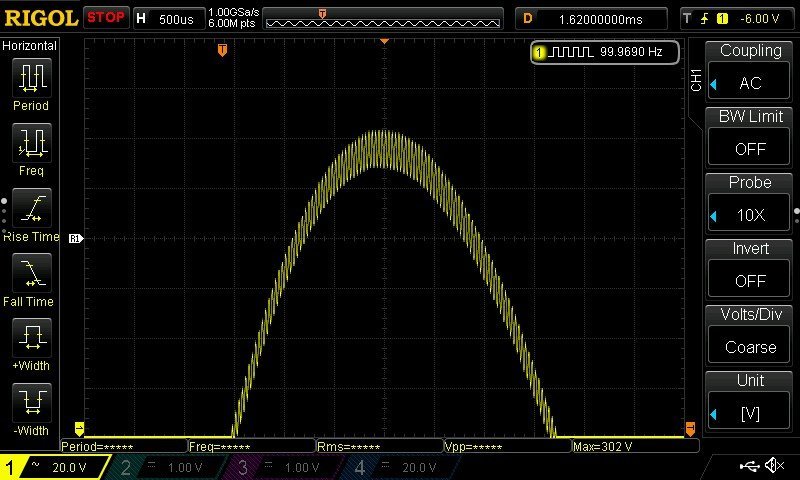
Task: Toggle the sound speaker icon
Action: point(774,466)
